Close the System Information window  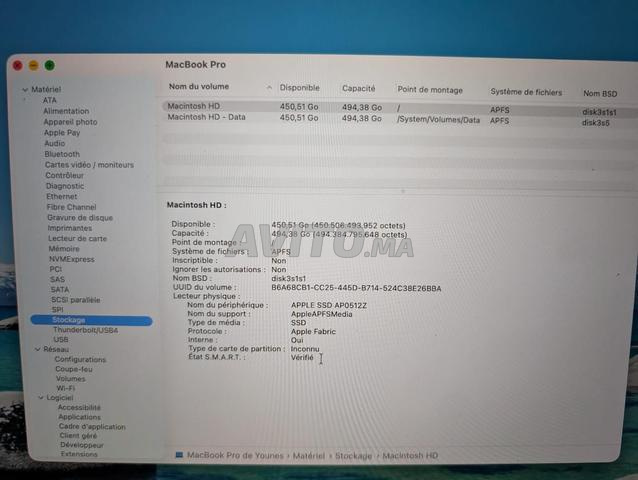(18, 66)
